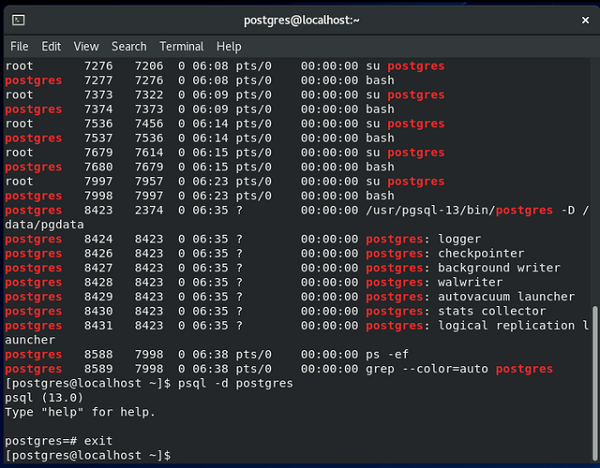This screenshot has width=600, height=468.
Task: Click the 'postgres: checkpointer' process line
Action: [x=264, y=253]
